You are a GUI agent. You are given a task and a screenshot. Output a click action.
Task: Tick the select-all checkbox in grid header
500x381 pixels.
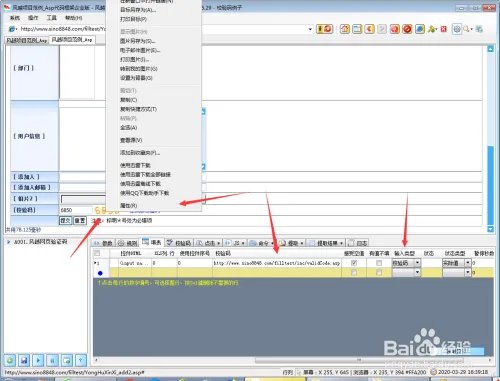point(97,253)
